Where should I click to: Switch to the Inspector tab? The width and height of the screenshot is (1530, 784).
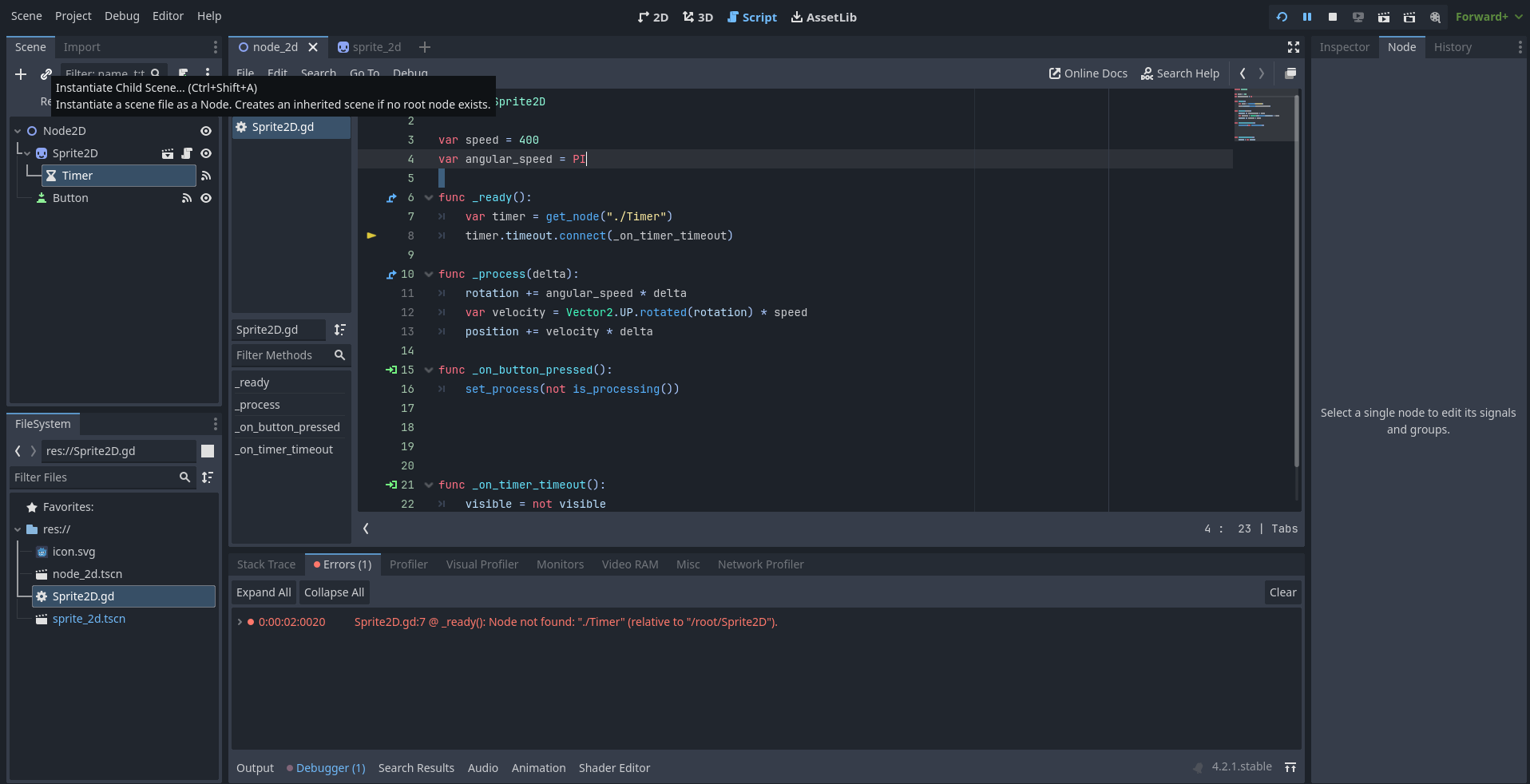(x=1345, y=47)
